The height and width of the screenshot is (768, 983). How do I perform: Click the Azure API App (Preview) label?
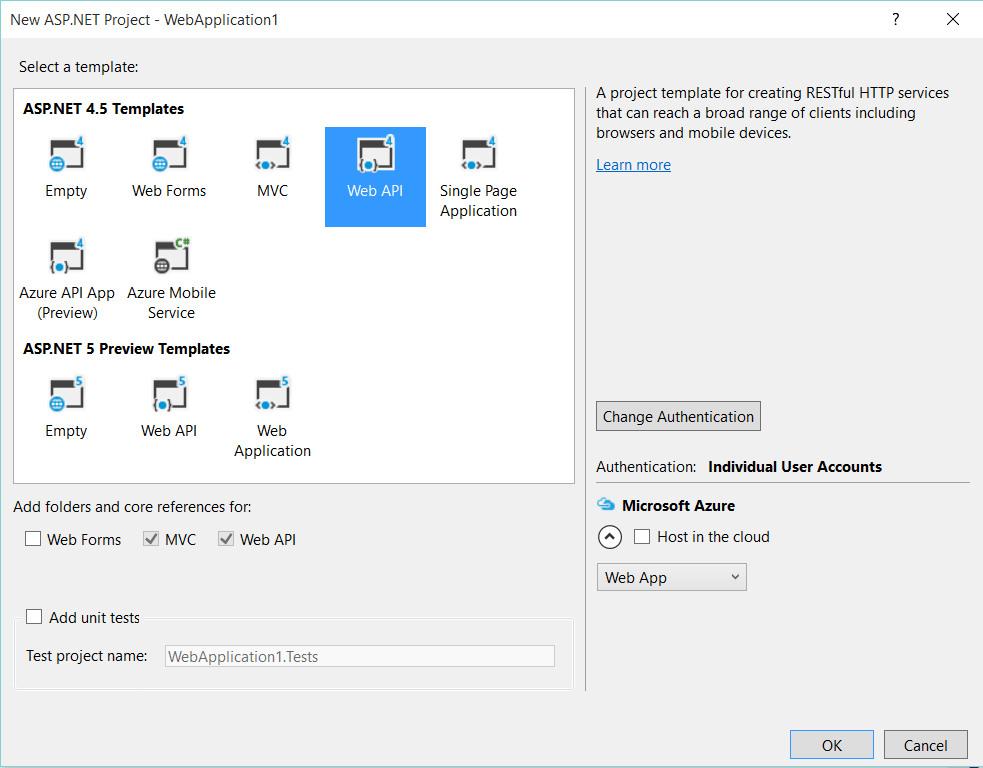point(67,303)
